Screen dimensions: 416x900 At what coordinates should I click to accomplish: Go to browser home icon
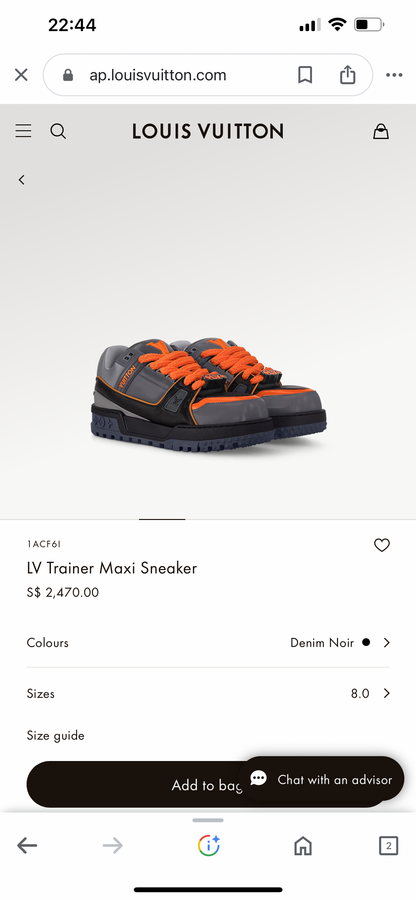coord(302,845)
